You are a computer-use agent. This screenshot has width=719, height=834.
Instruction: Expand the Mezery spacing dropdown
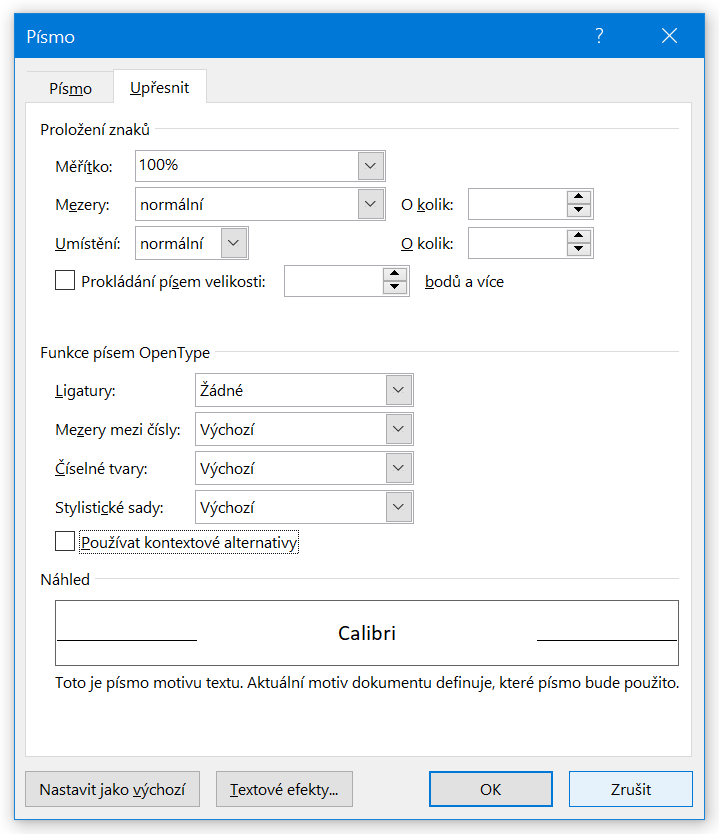[370, 204]
